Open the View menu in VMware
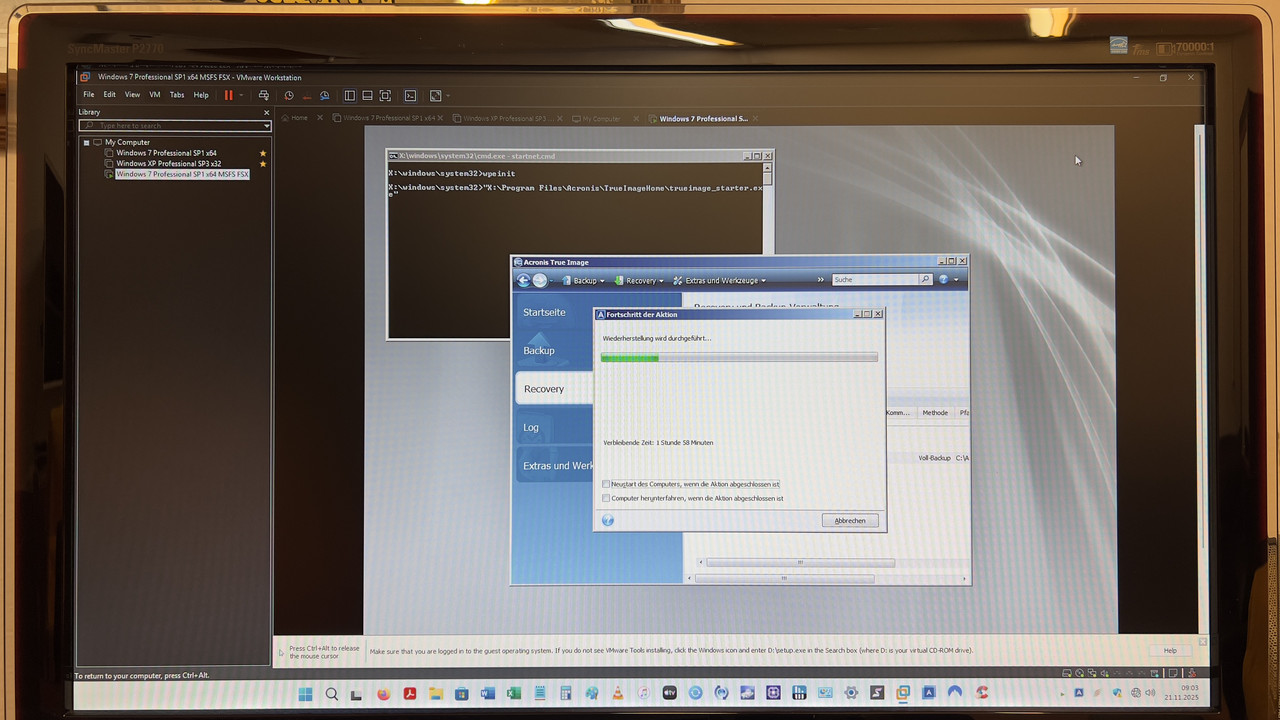Viewport: 1280px width, 720px height. (132, 95)
